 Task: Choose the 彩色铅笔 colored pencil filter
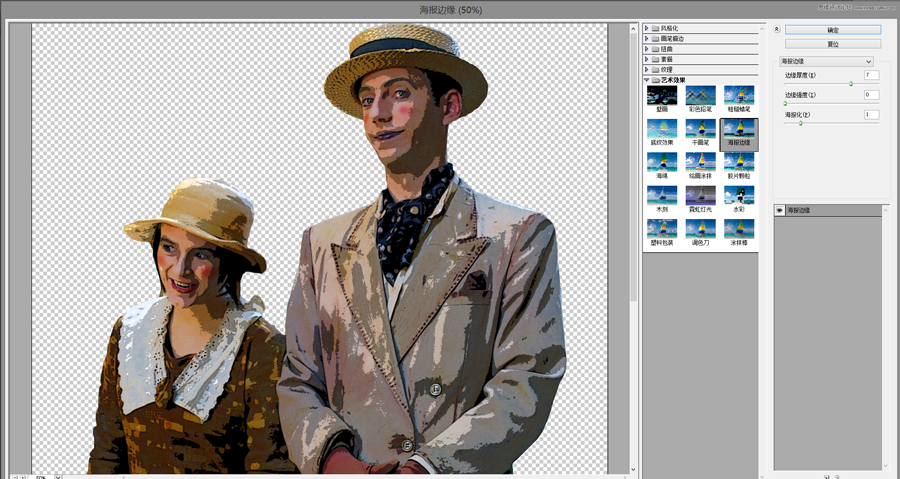(x=700, y=96)
